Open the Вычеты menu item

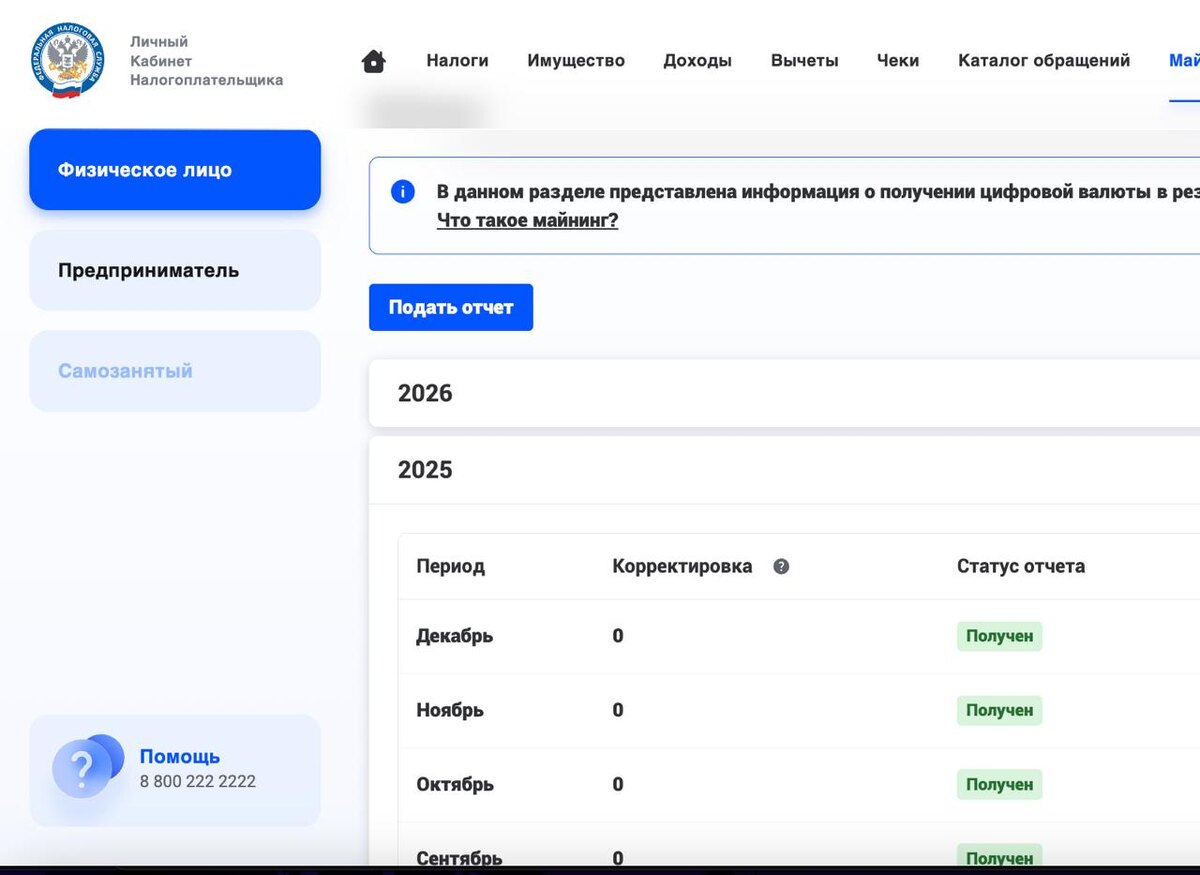point(805,60)
